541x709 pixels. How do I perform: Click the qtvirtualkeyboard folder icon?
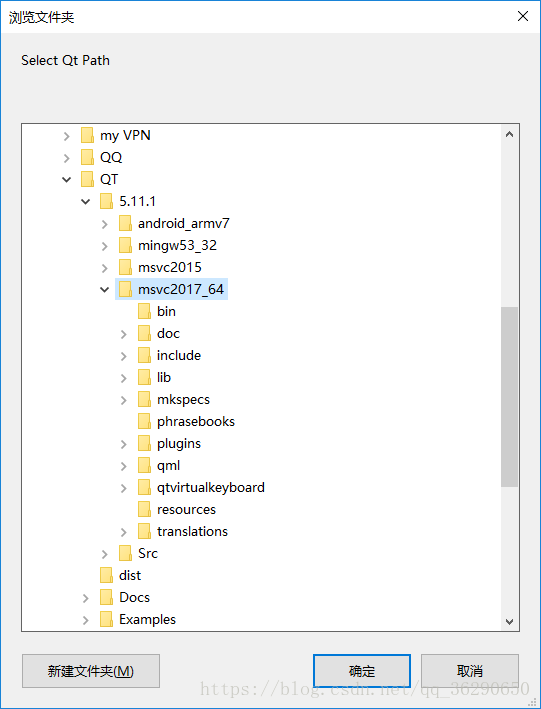click(x=144, y=487)
